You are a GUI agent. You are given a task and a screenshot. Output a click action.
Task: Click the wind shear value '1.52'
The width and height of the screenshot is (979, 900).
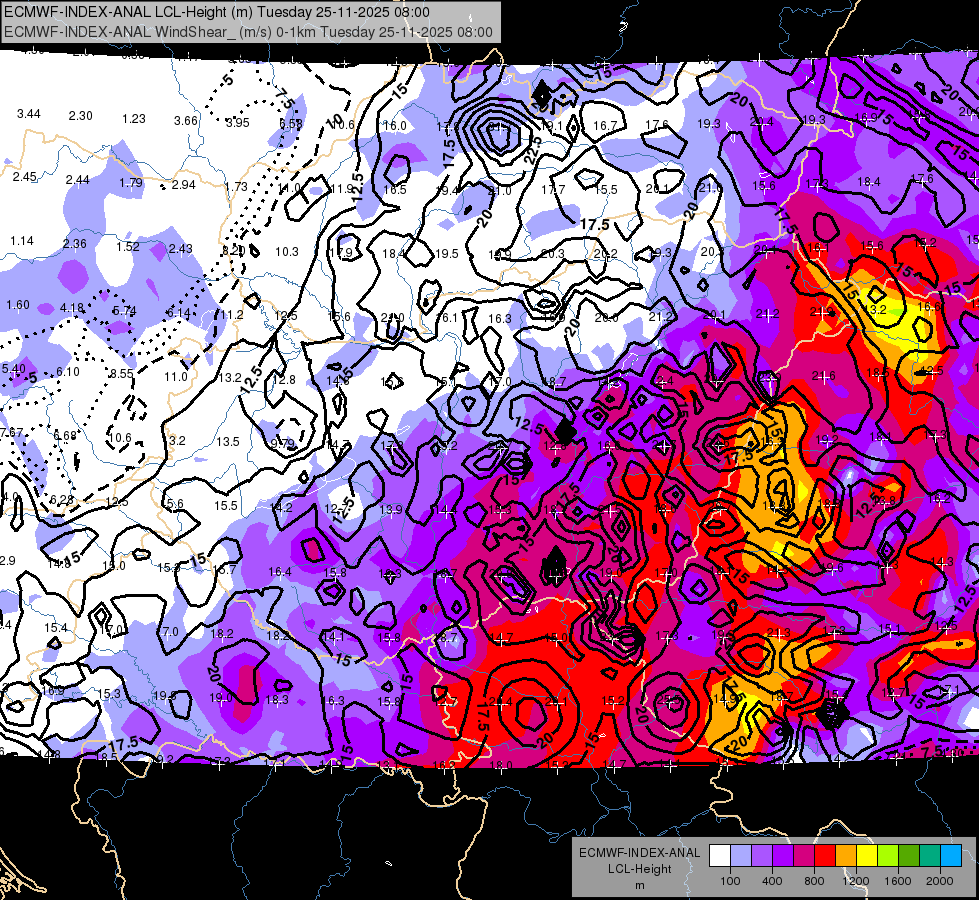click(128, 247)
